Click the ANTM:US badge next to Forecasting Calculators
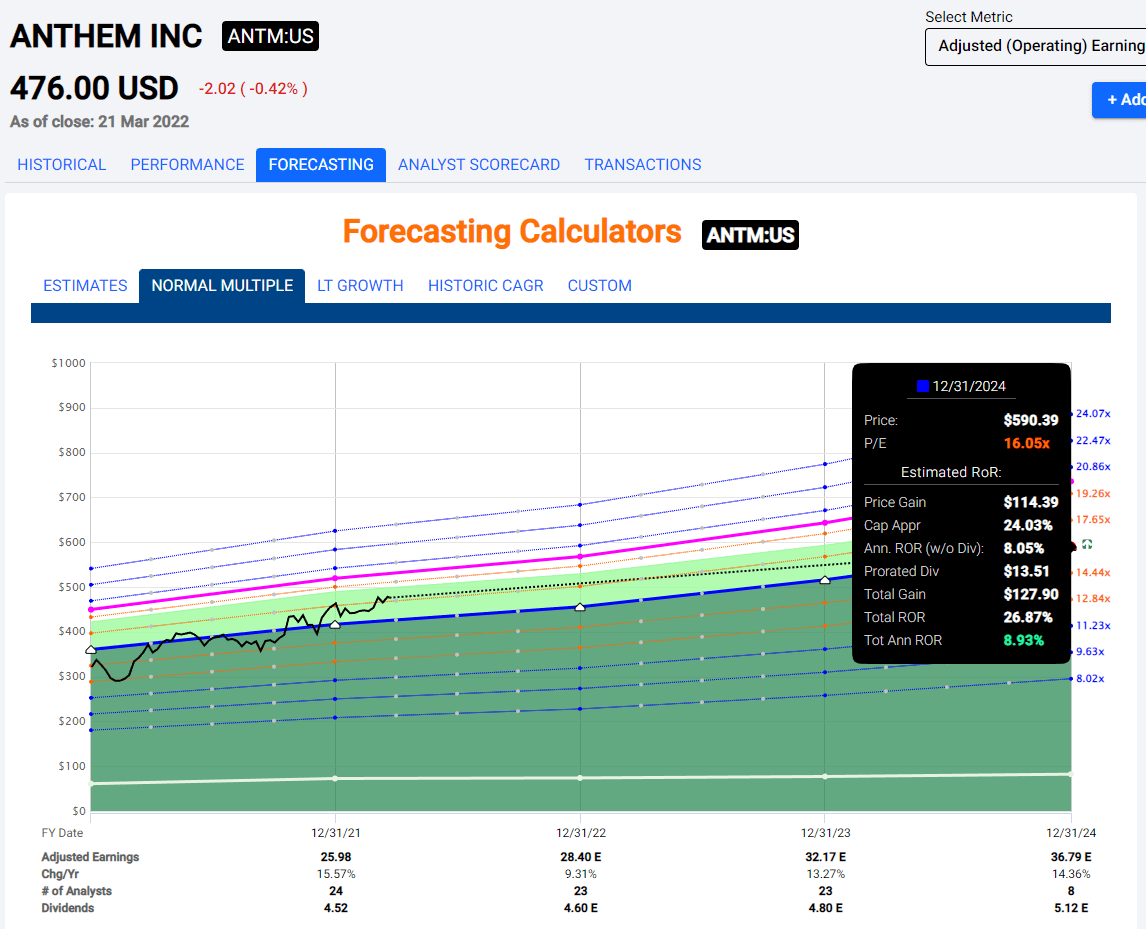1146x929 pixels. click(750, 235)
